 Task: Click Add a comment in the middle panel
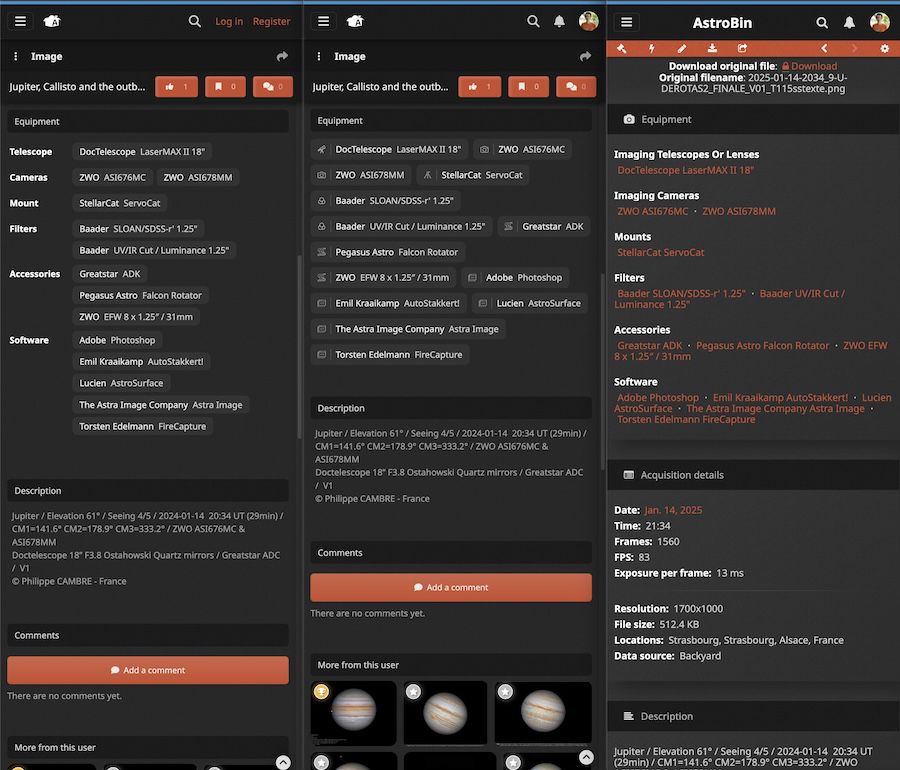click(x=451, y=588)
